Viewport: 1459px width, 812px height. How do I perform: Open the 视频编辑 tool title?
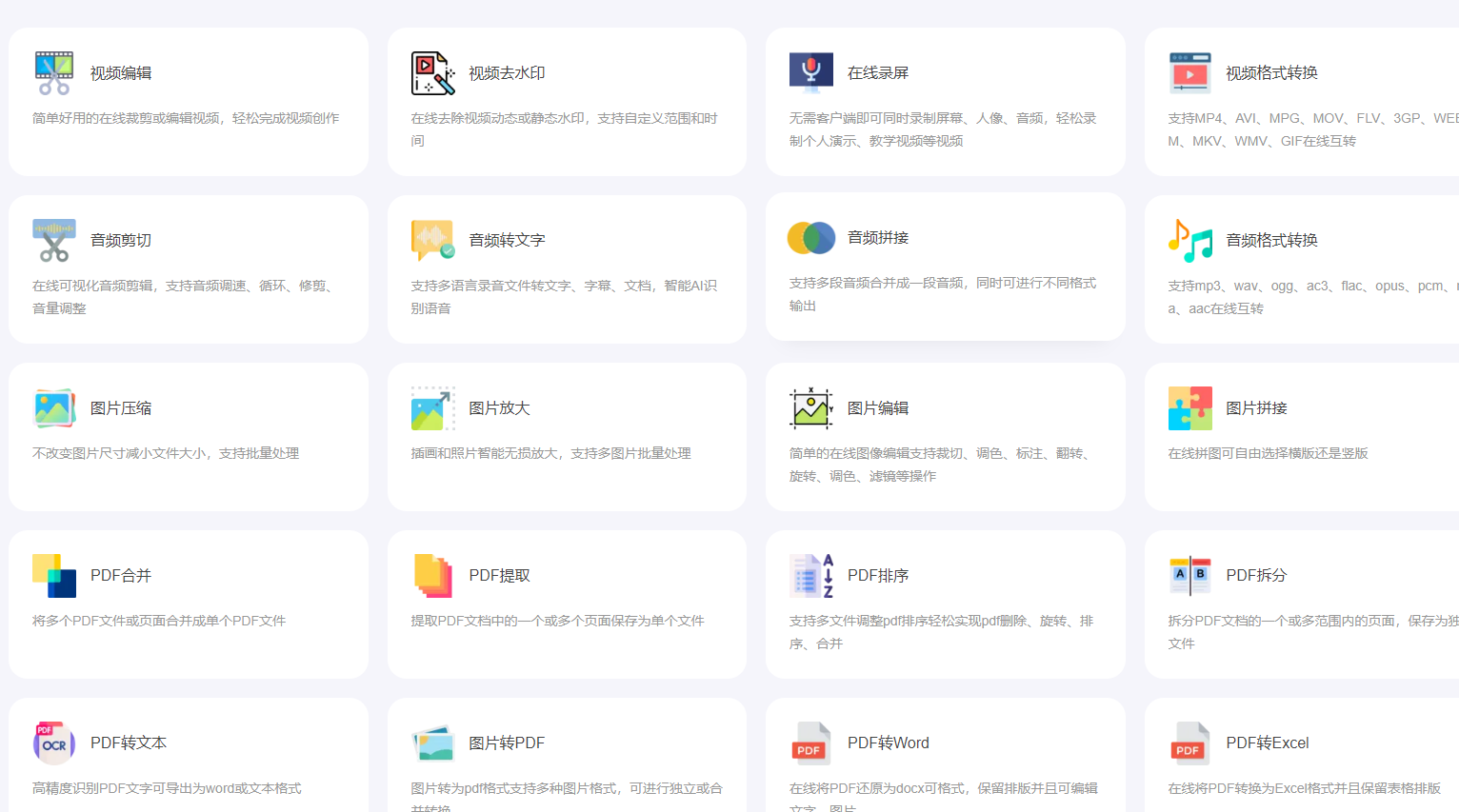121,73
